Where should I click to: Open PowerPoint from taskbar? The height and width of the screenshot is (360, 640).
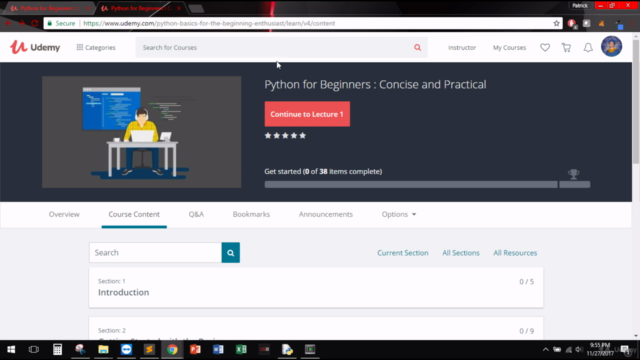[195, 350]
